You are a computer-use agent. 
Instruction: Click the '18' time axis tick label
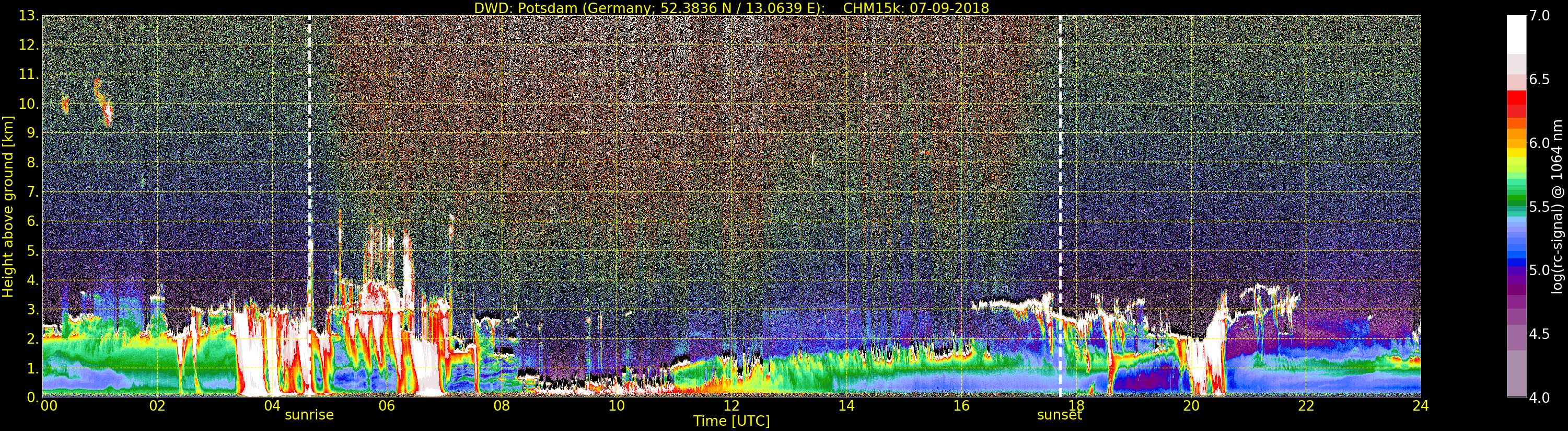click(x=1076, y=405)
